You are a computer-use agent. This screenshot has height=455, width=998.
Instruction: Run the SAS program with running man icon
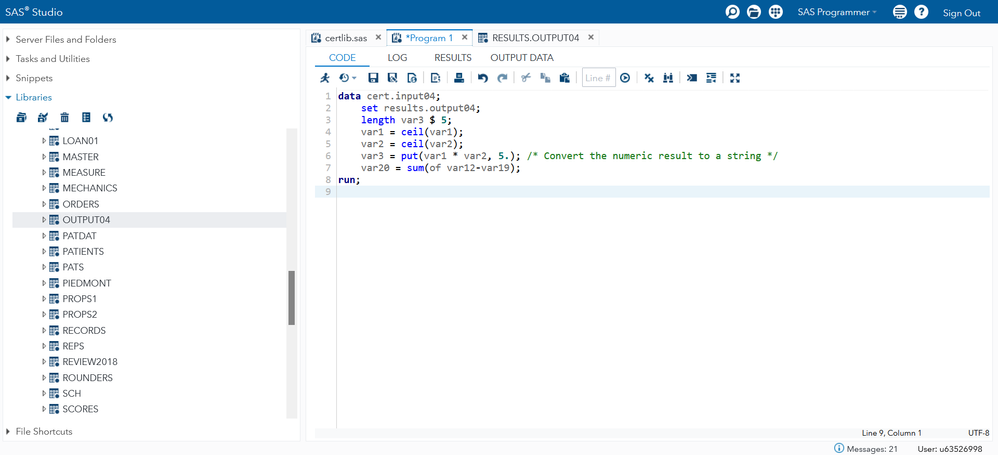[325, 78]
